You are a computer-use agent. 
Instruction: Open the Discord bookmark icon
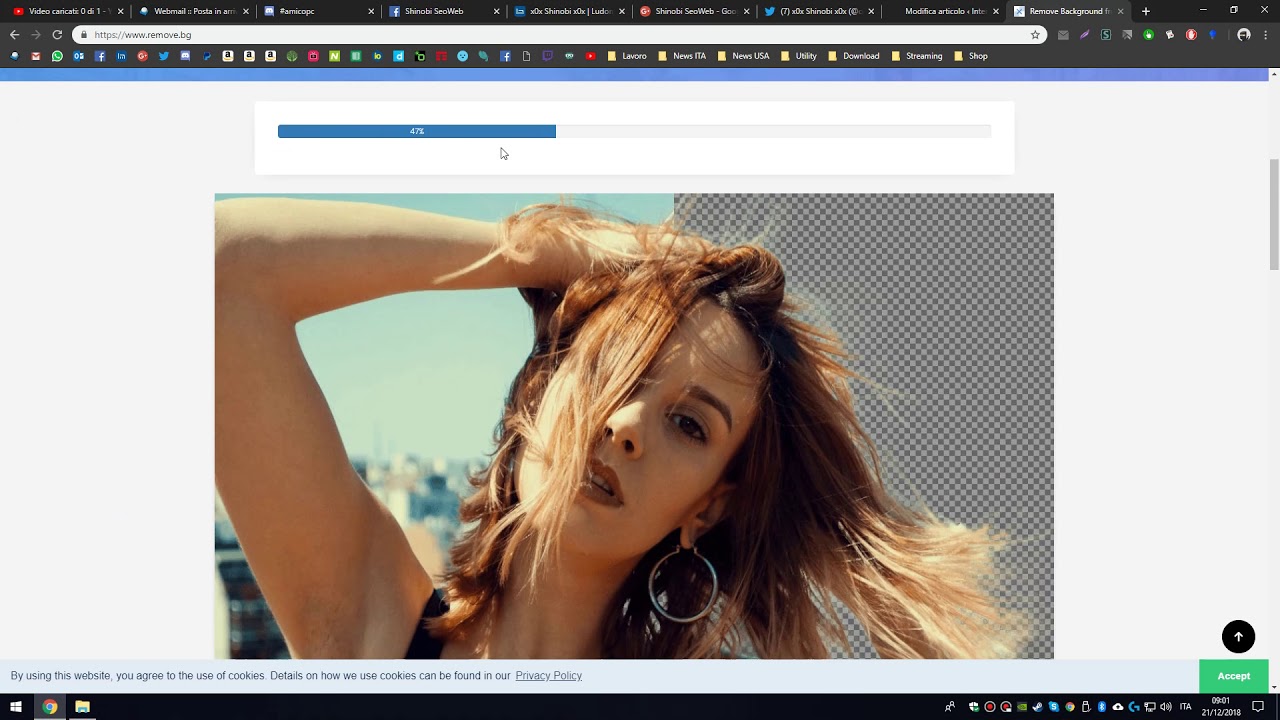pos(185,56)
